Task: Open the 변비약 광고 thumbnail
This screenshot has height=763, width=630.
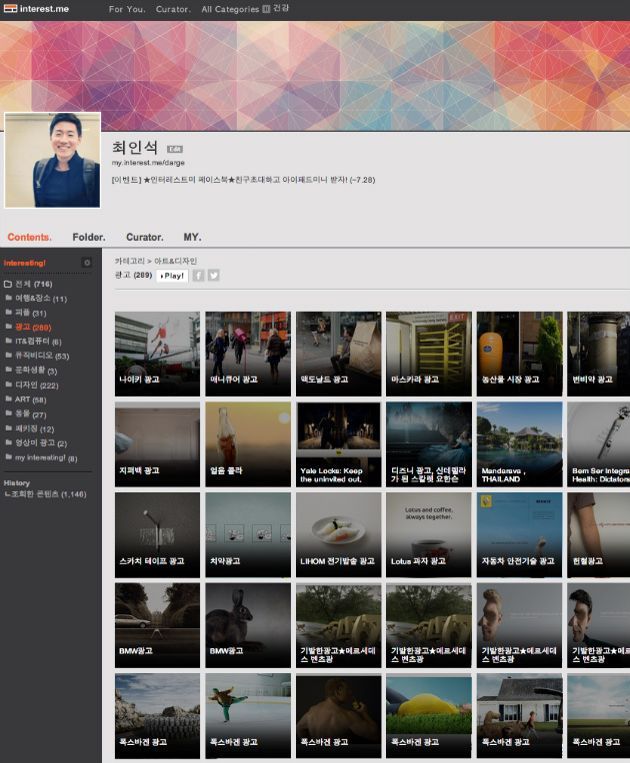Action: click(x=598, y=354)
